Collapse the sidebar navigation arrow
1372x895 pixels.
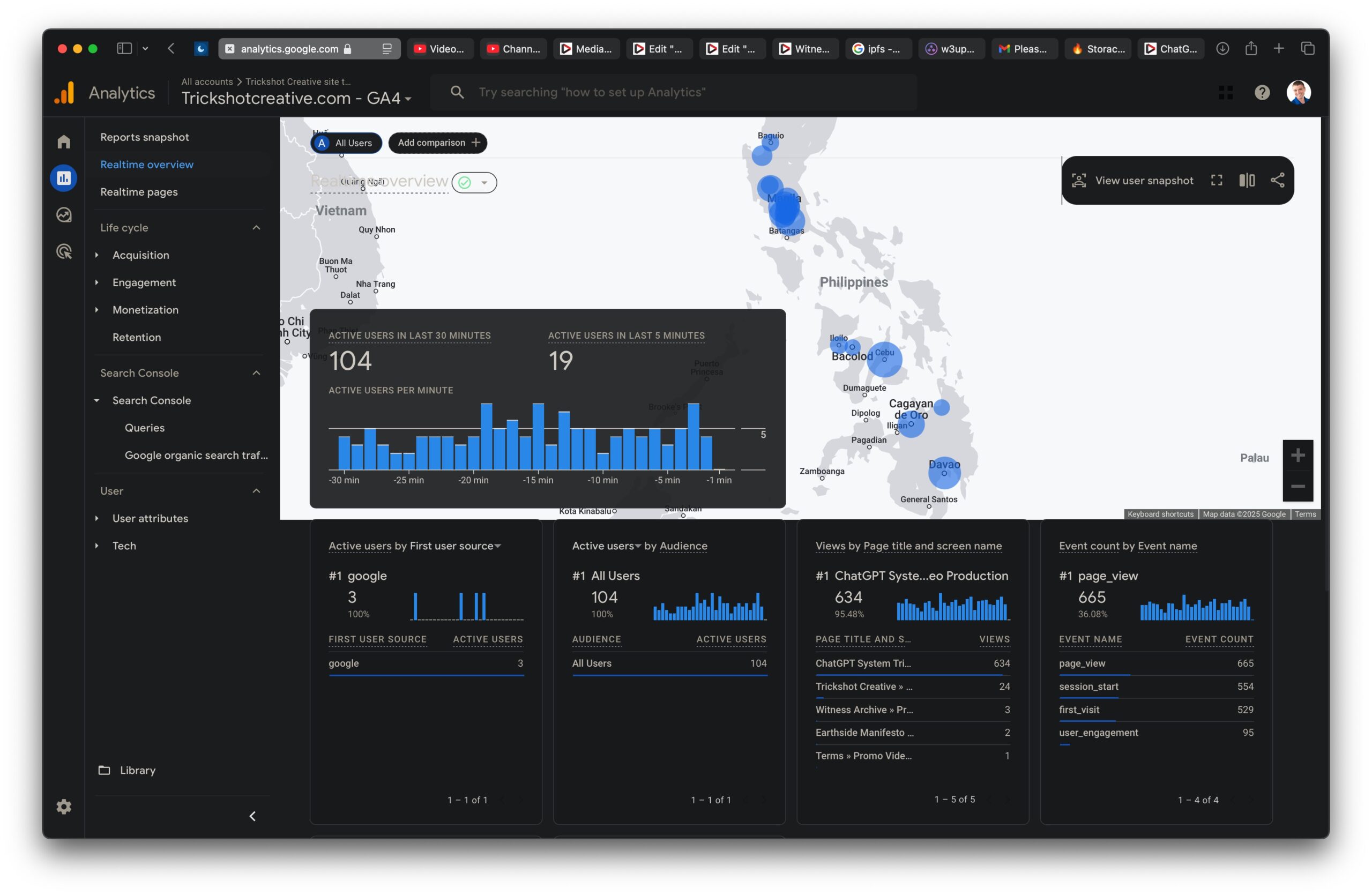(252, 816)
